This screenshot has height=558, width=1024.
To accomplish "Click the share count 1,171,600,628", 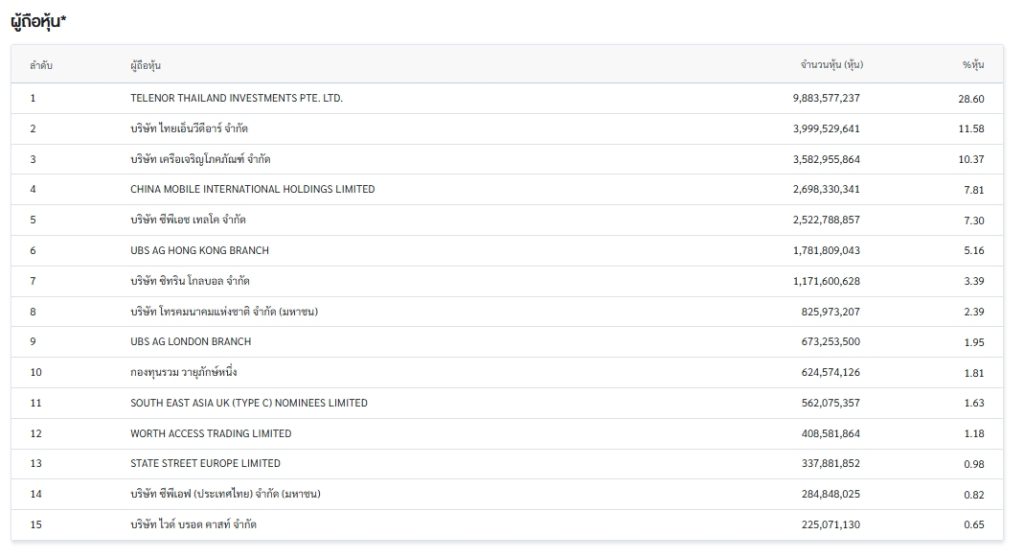I will pos(826,281).
